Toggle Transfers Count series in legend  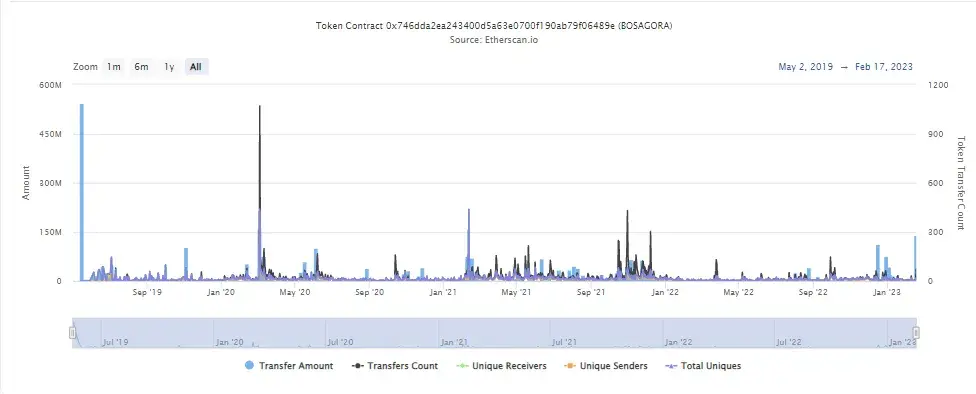click(x=395, y=366)
